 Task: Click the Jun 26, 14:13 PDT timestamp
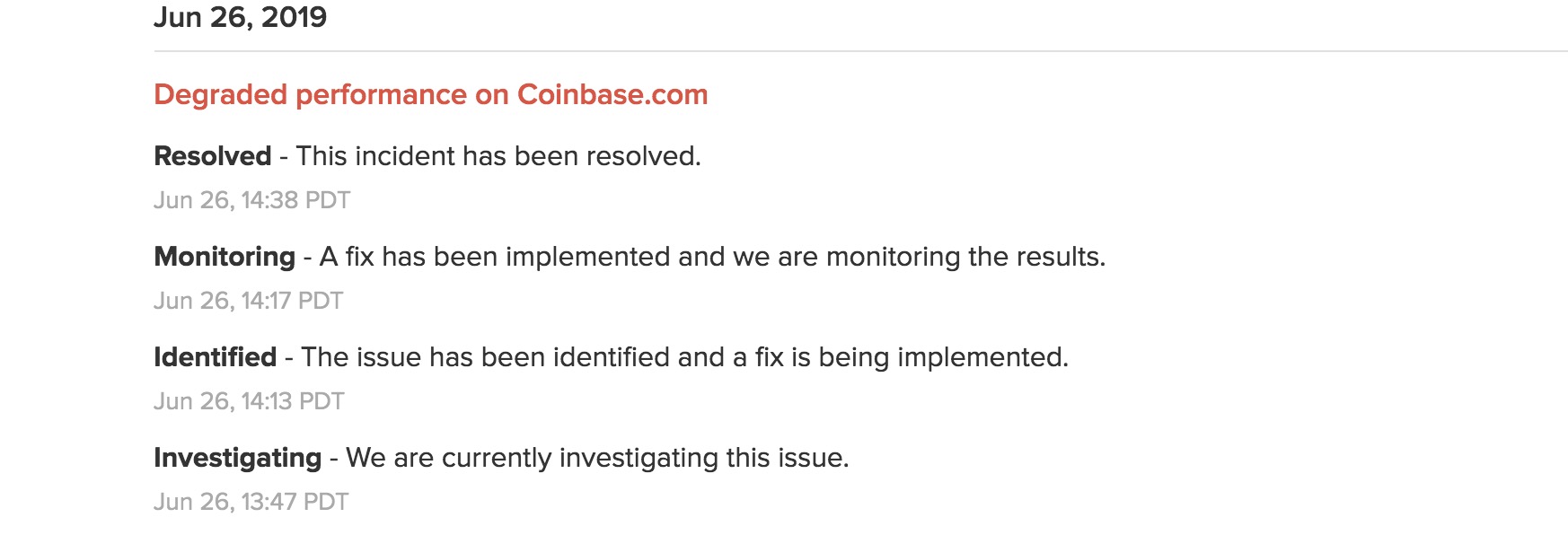pos(250,401)
